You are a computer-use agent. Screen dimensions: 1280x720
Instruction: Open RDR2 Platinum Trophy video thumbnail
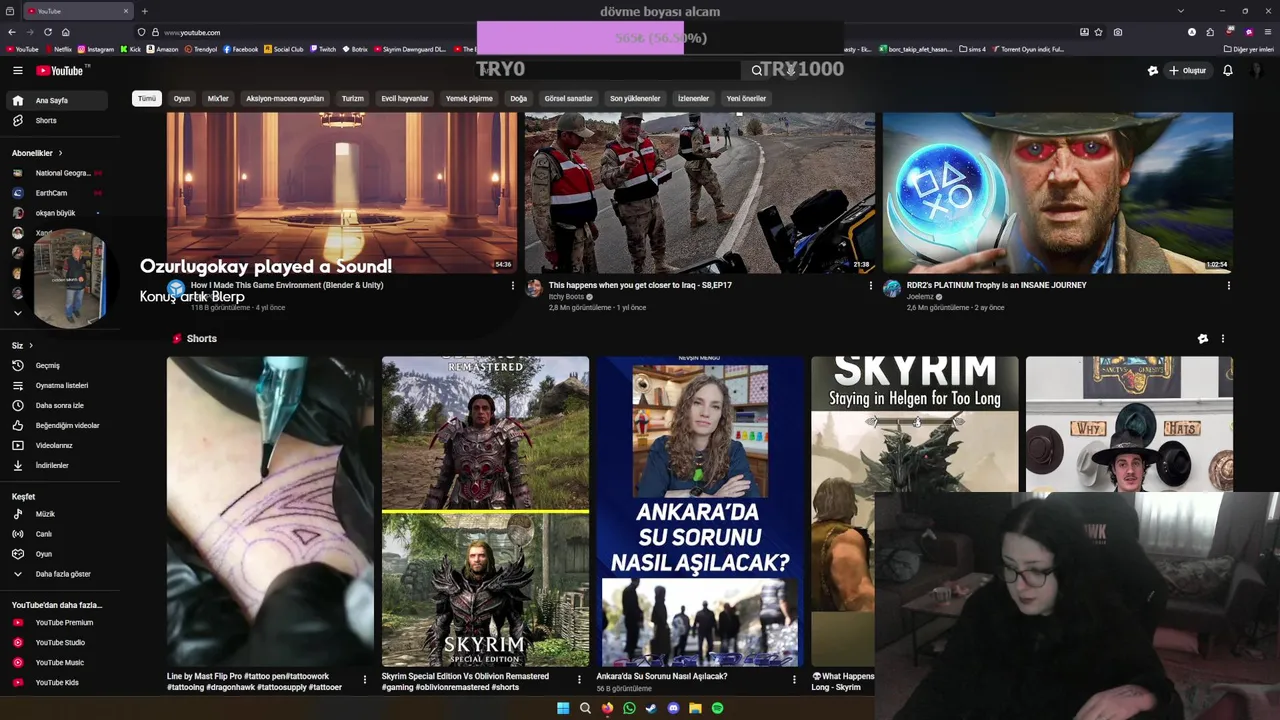click(1057, 192)
